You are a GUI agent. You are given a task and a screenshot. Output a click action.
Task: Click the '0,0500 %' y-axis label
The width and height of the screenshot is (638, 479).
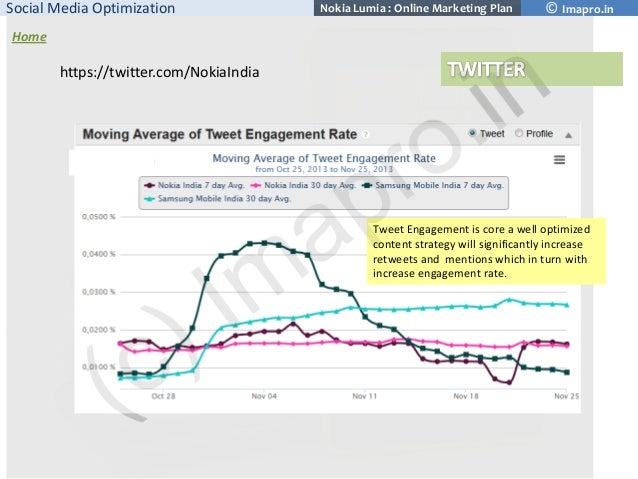[99, 217]
